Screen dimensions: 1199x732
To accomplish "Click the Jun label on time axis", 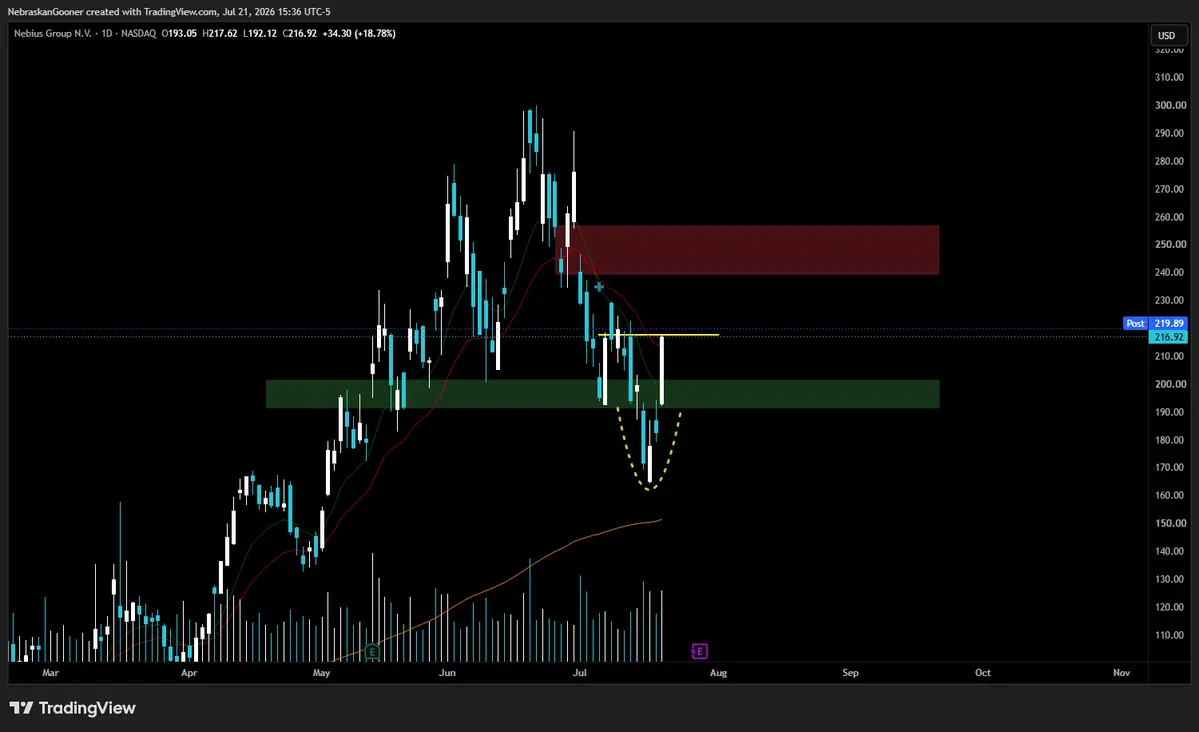I will [x=447, y=673].
